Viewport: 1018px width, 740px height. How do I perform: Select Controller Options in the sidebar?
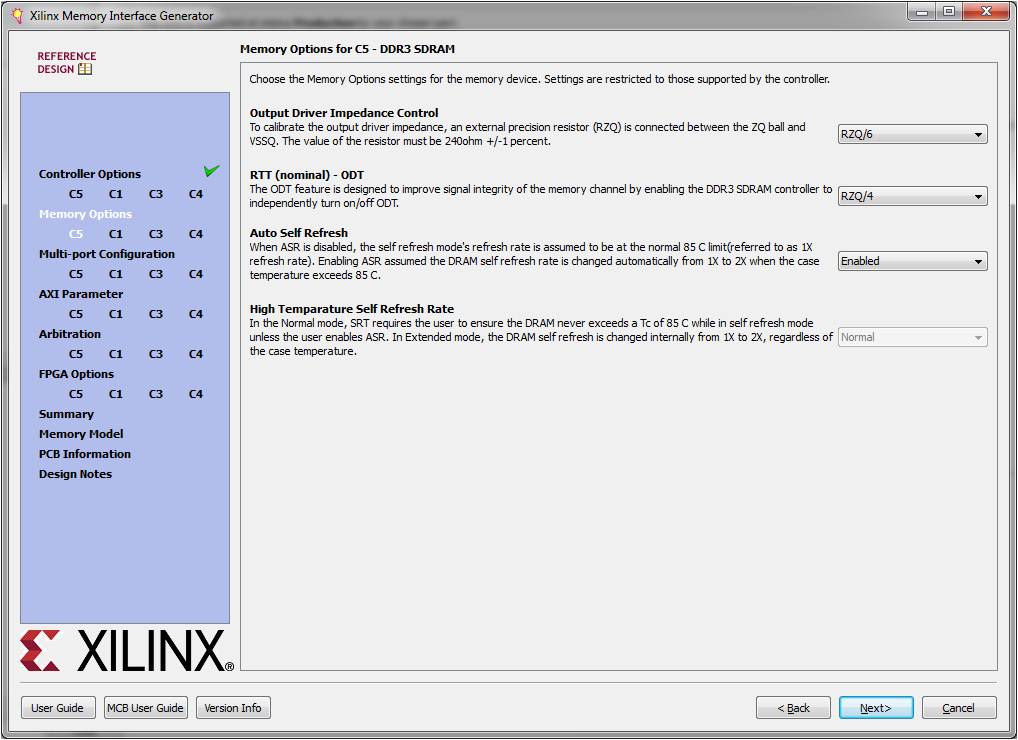click(x=90, y=174)
